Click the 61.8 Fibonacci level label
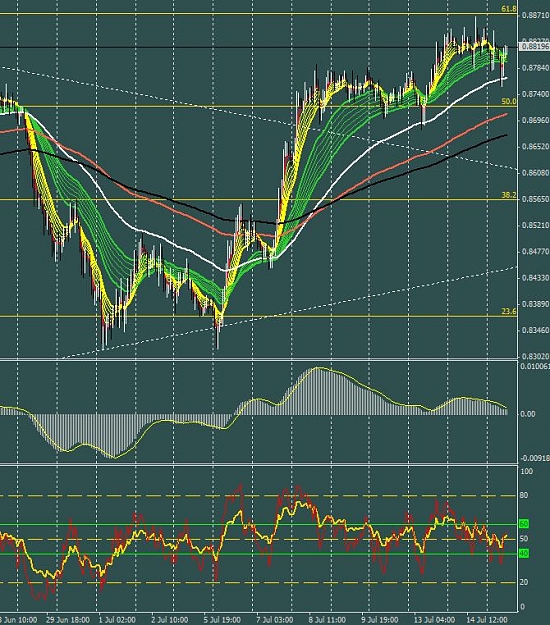This screenshot has width=550, height=625. click(x=509, y=9)
